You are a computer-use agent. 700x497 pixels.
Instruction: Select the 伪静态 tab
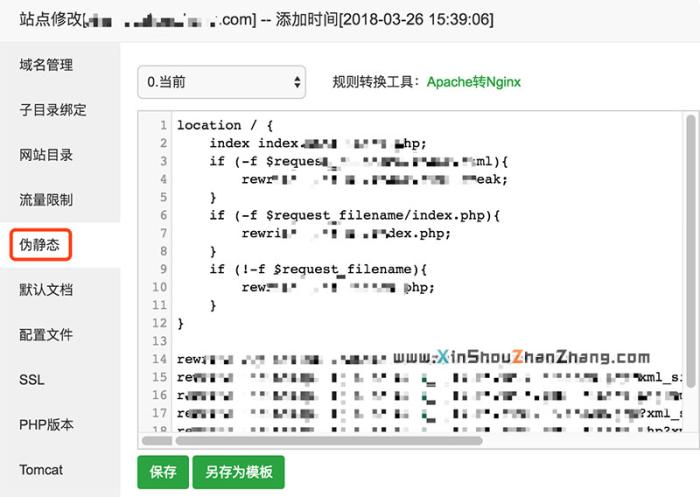pyautogui.click(x=40, y=245)
